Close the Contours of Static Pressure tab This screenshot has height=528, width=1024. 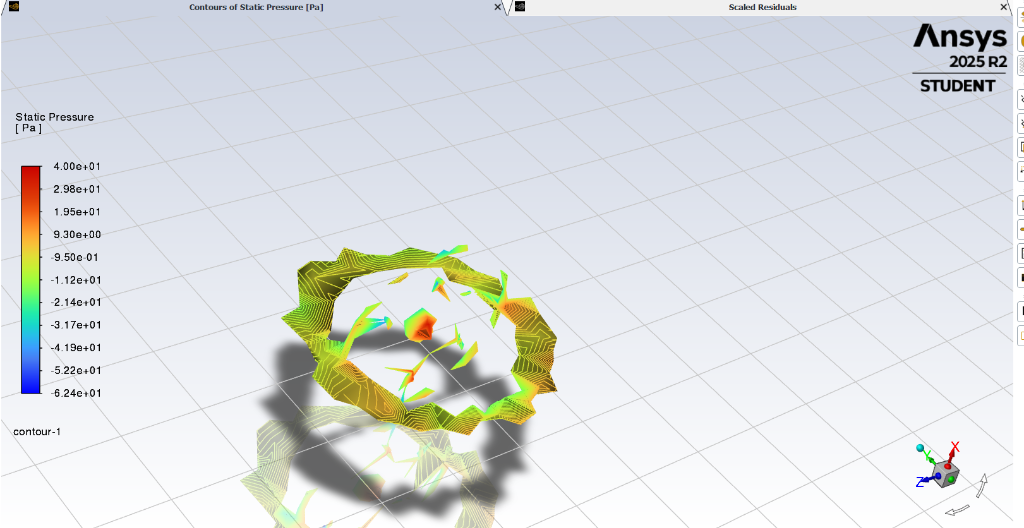pyautogui.click(x=499, y=7)
